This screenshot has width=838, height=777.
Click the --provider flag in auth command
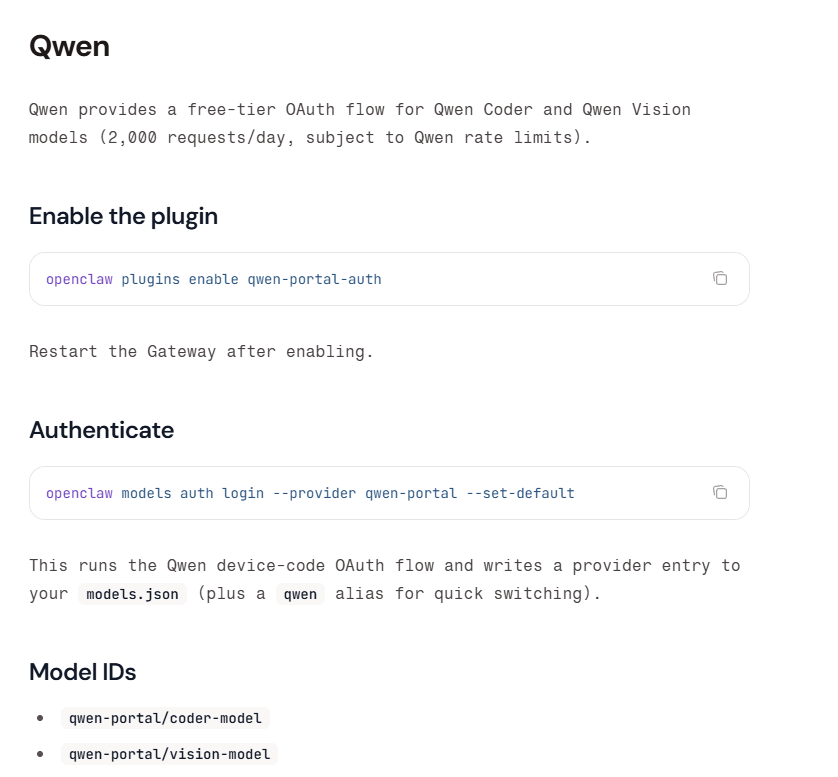(322, 493)
